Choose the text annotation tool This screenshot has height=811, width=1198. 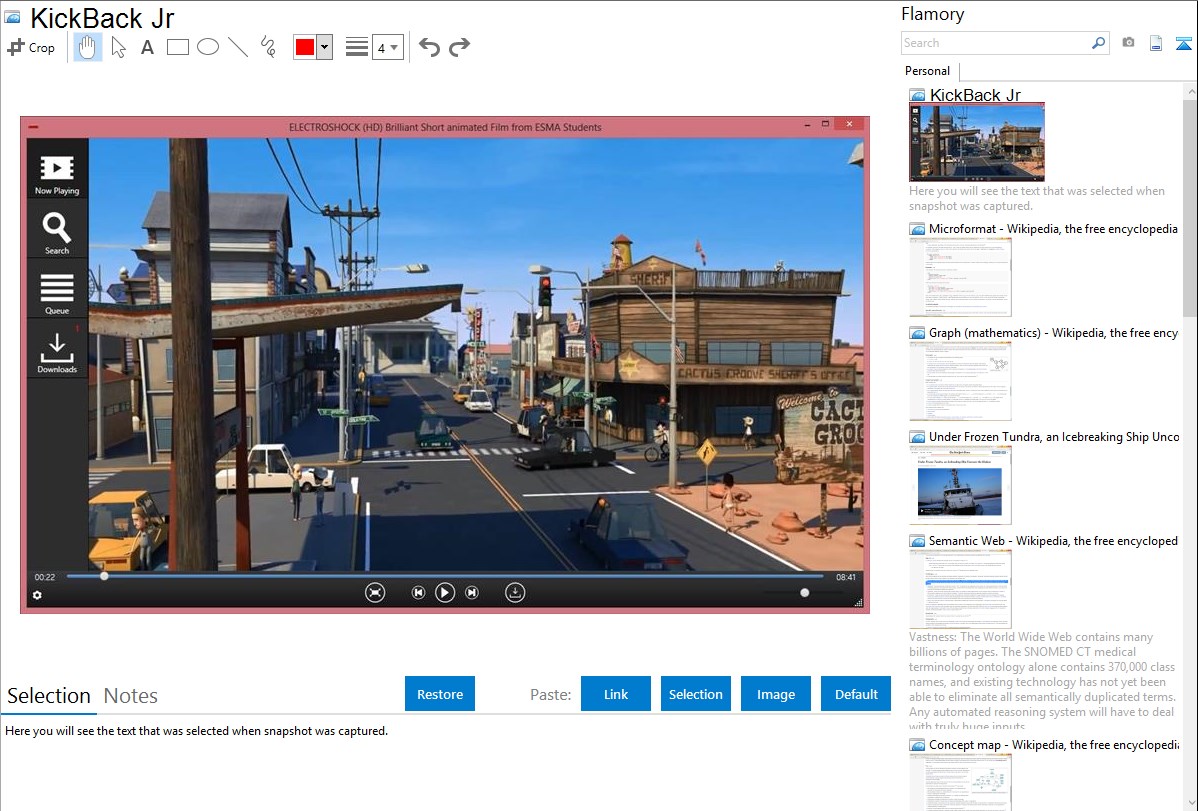pos(147,47)
